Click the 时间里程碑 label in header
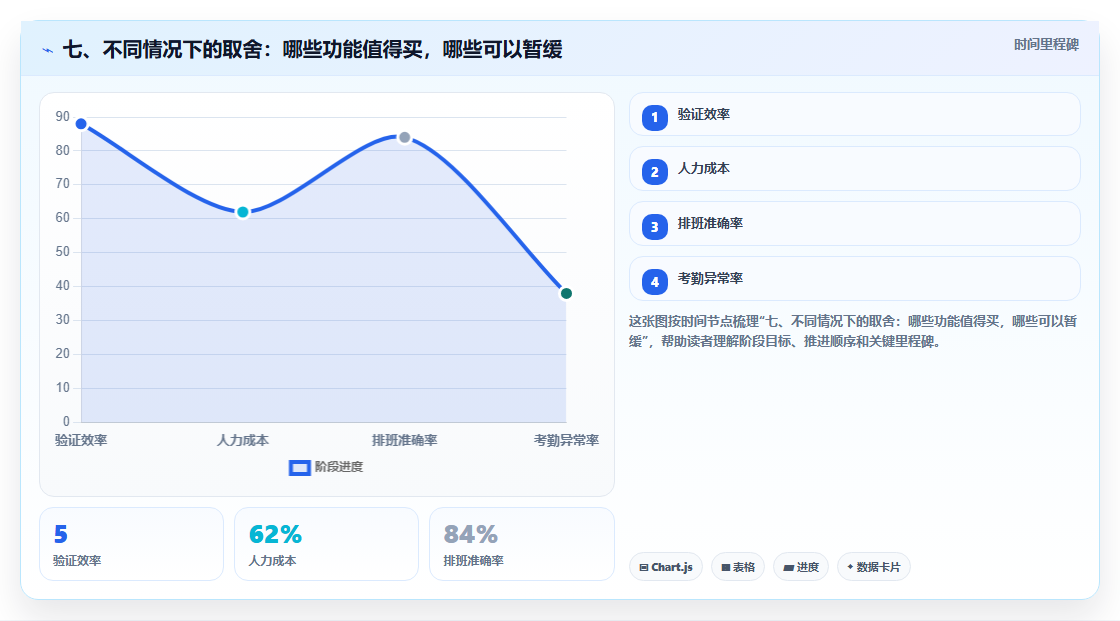This screenshot has height=621, width=1120. [1046, 44]
